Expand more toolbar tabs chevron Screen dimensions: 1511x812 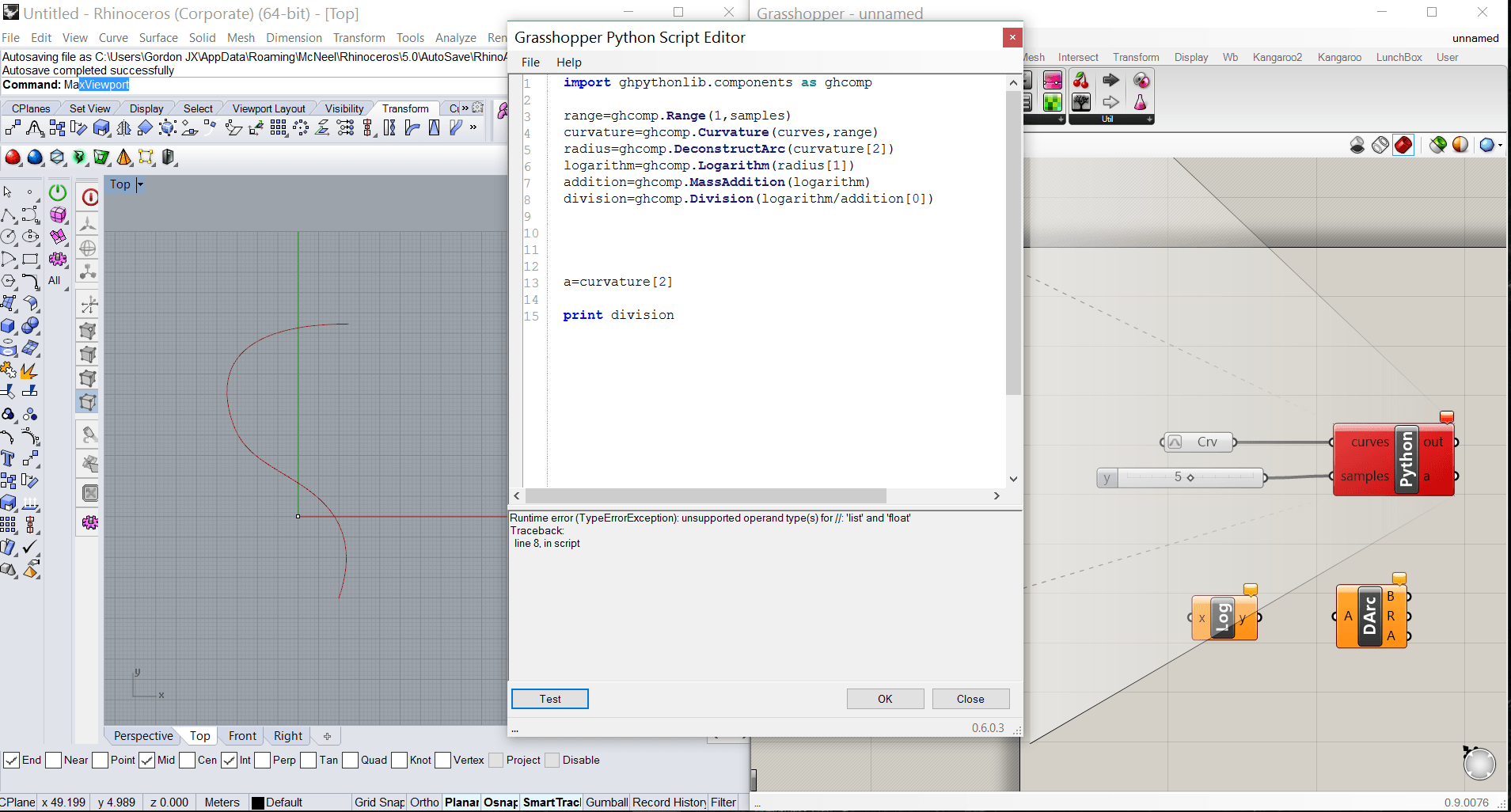point(465,108)
